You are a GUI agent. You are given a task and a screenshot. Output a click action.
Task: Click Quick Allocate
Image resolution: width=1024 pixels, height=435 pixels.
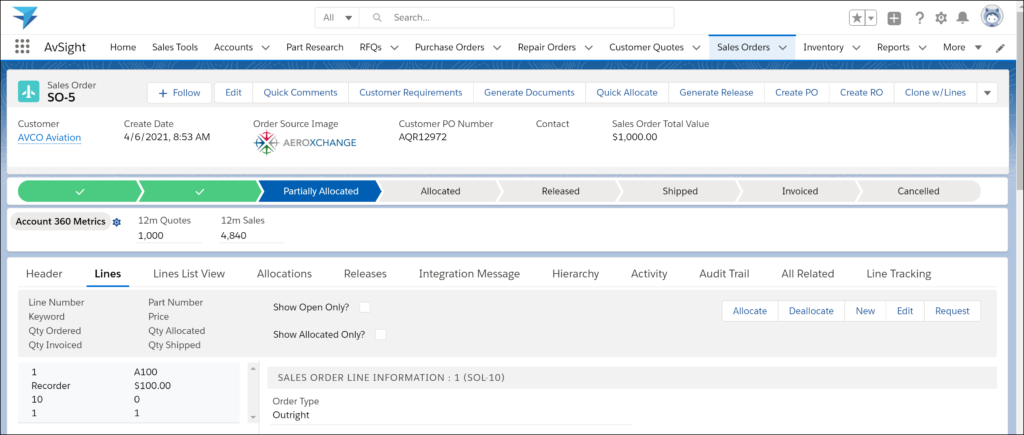tap(627, 93)
